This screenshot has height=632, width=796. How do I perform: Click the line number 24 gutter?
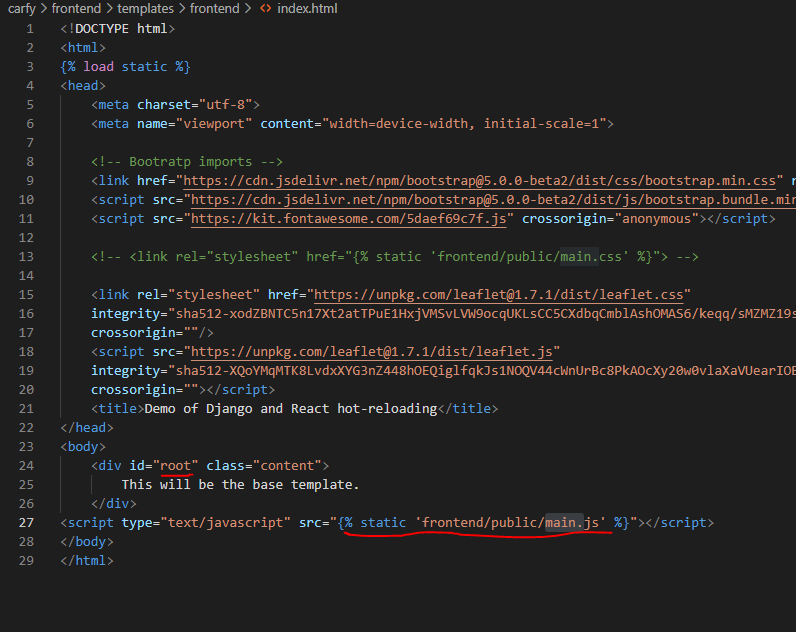pyautogui.click(x=26, y=466)
